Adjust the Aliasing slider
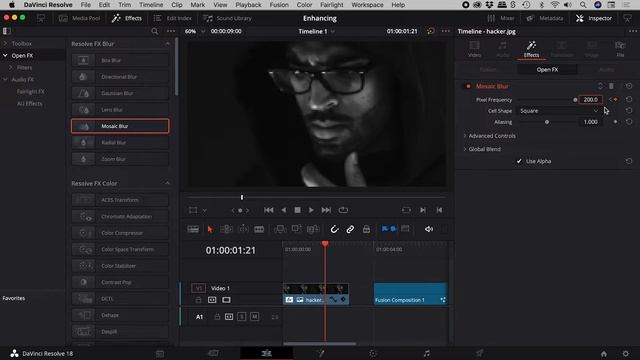This screenshot has width=640, height=360. (547, 122)
